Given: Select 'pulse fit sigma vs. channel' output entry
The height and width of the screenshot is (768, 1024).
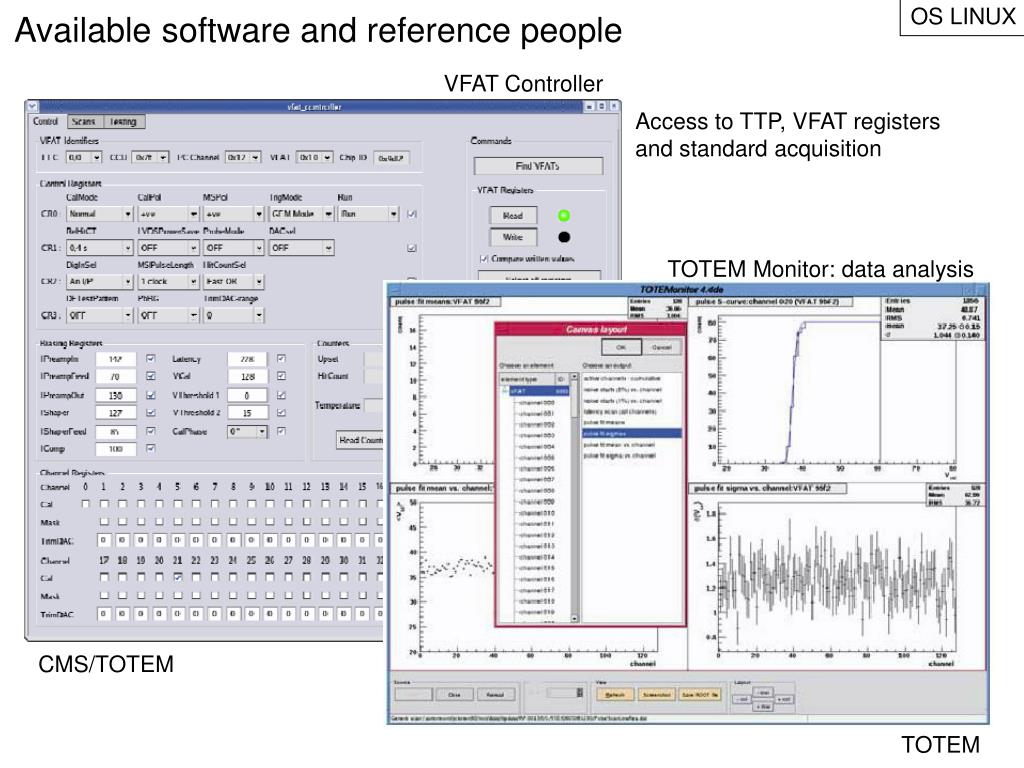Looking at the screenshot, I should point(619,455).
